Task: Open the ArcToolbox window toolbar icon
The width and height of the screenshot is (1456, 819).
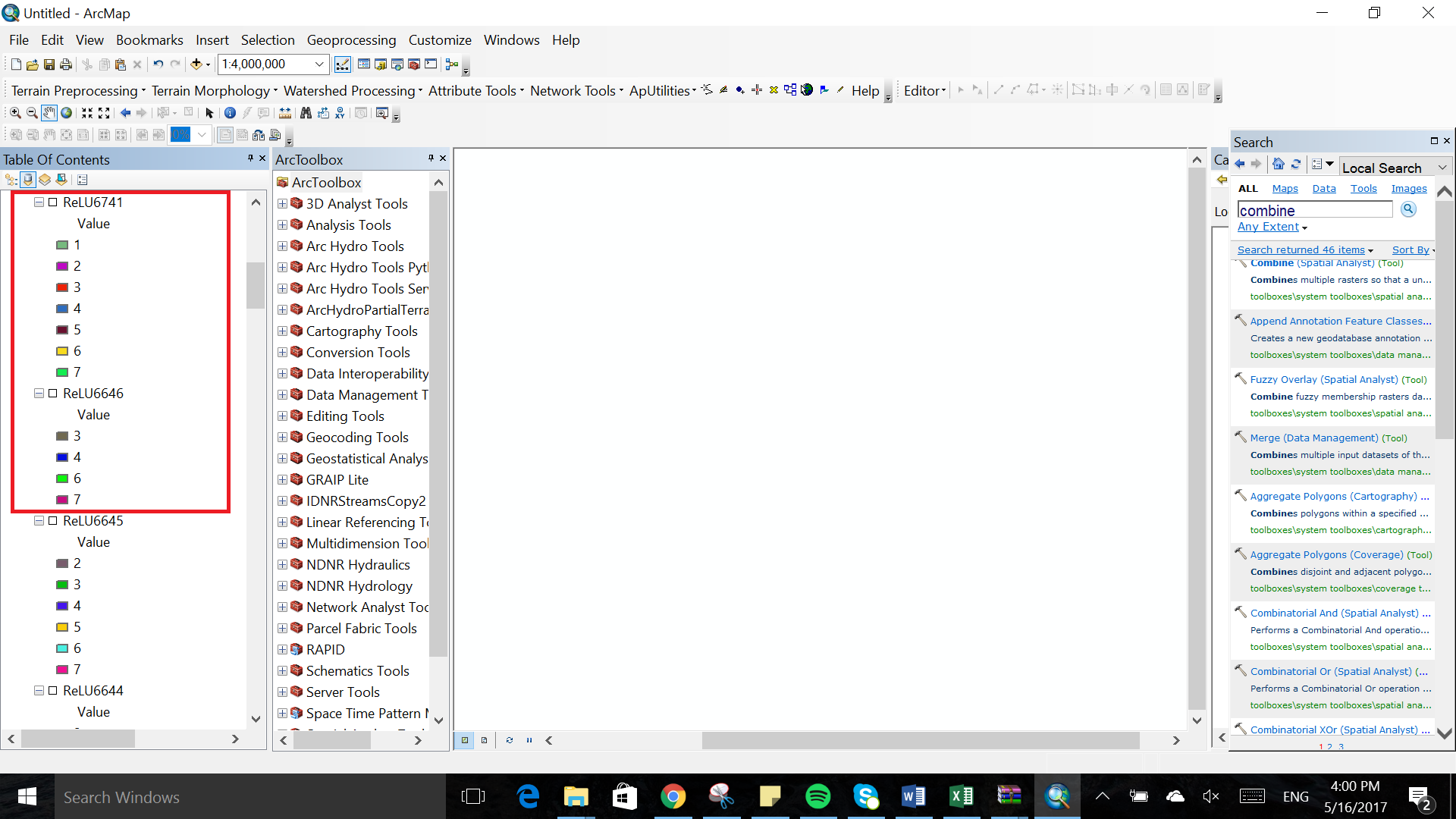Action: 413,64
